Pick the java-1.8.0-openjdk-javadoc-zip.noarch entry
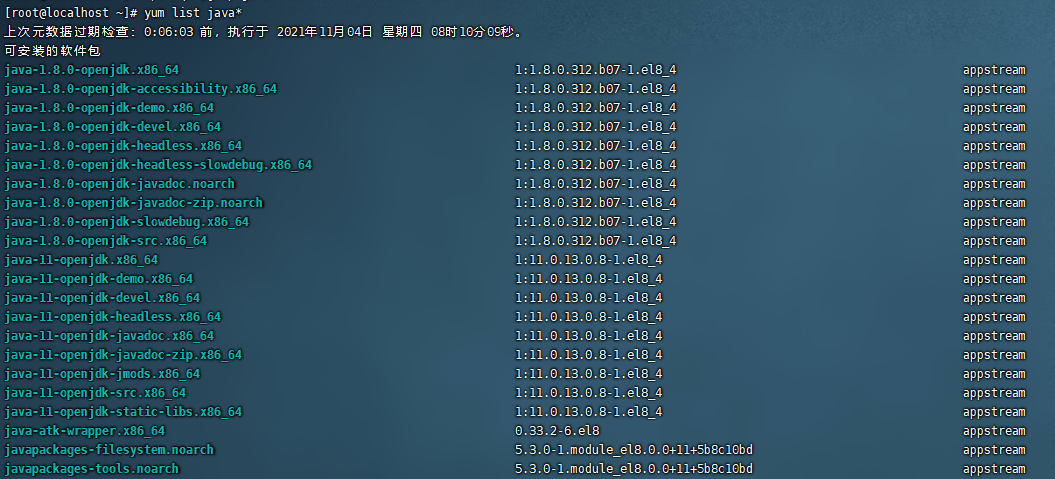This screenshot has width=1055, height=479. click(x=134, y=203)
